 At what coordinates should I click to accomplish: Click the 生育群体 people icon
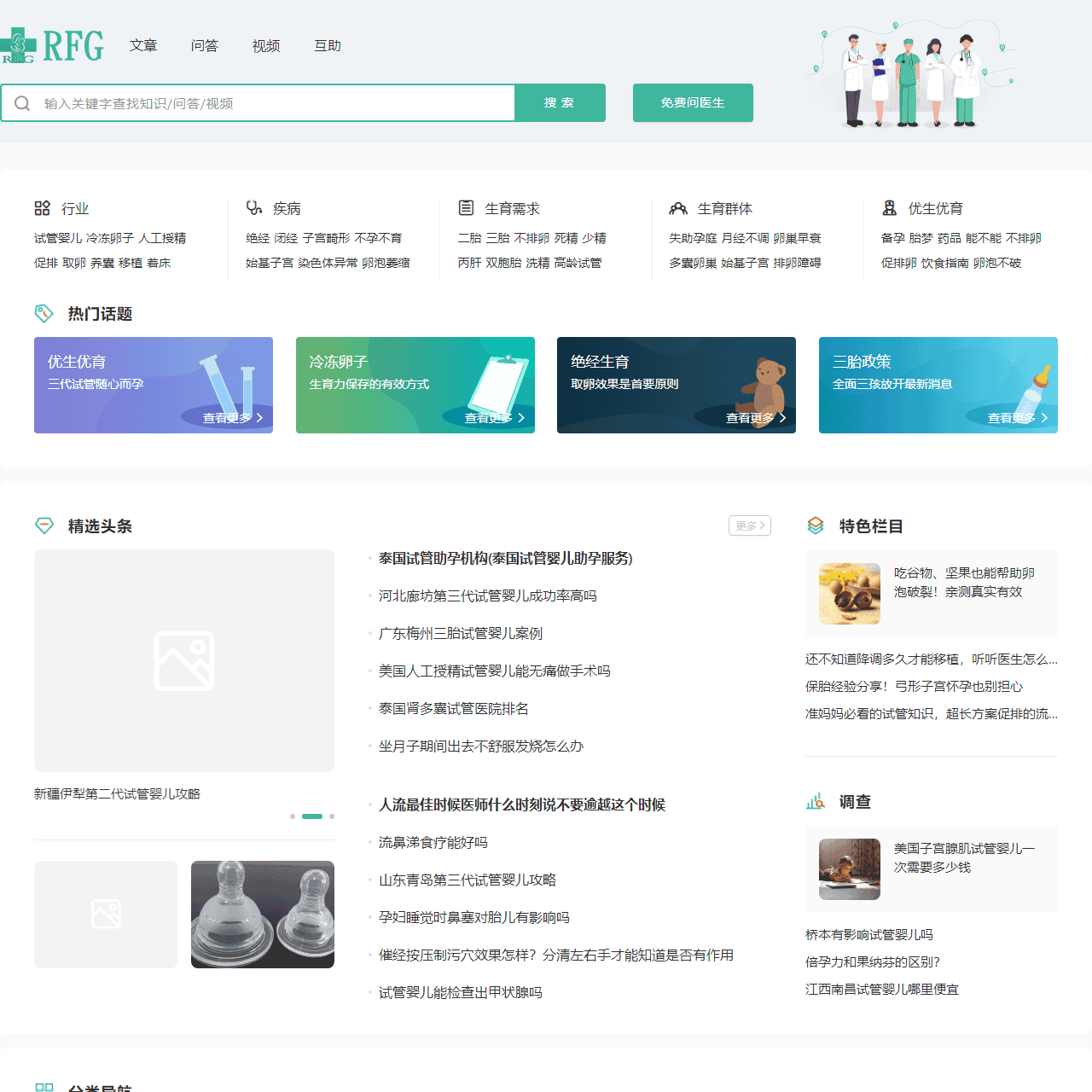pyautogui.click(x=678, y=207)
